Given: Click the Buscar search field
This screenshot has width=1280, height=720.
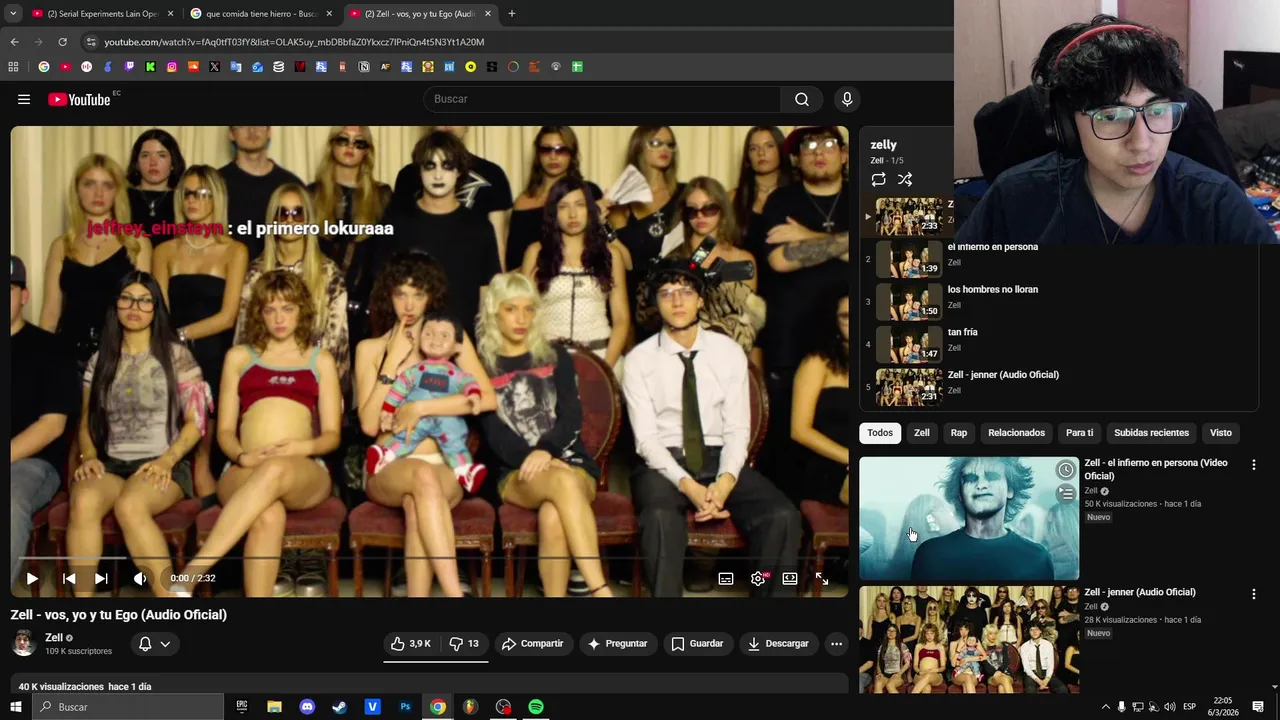Looking at the screenshot, I should tap(603, 99).
